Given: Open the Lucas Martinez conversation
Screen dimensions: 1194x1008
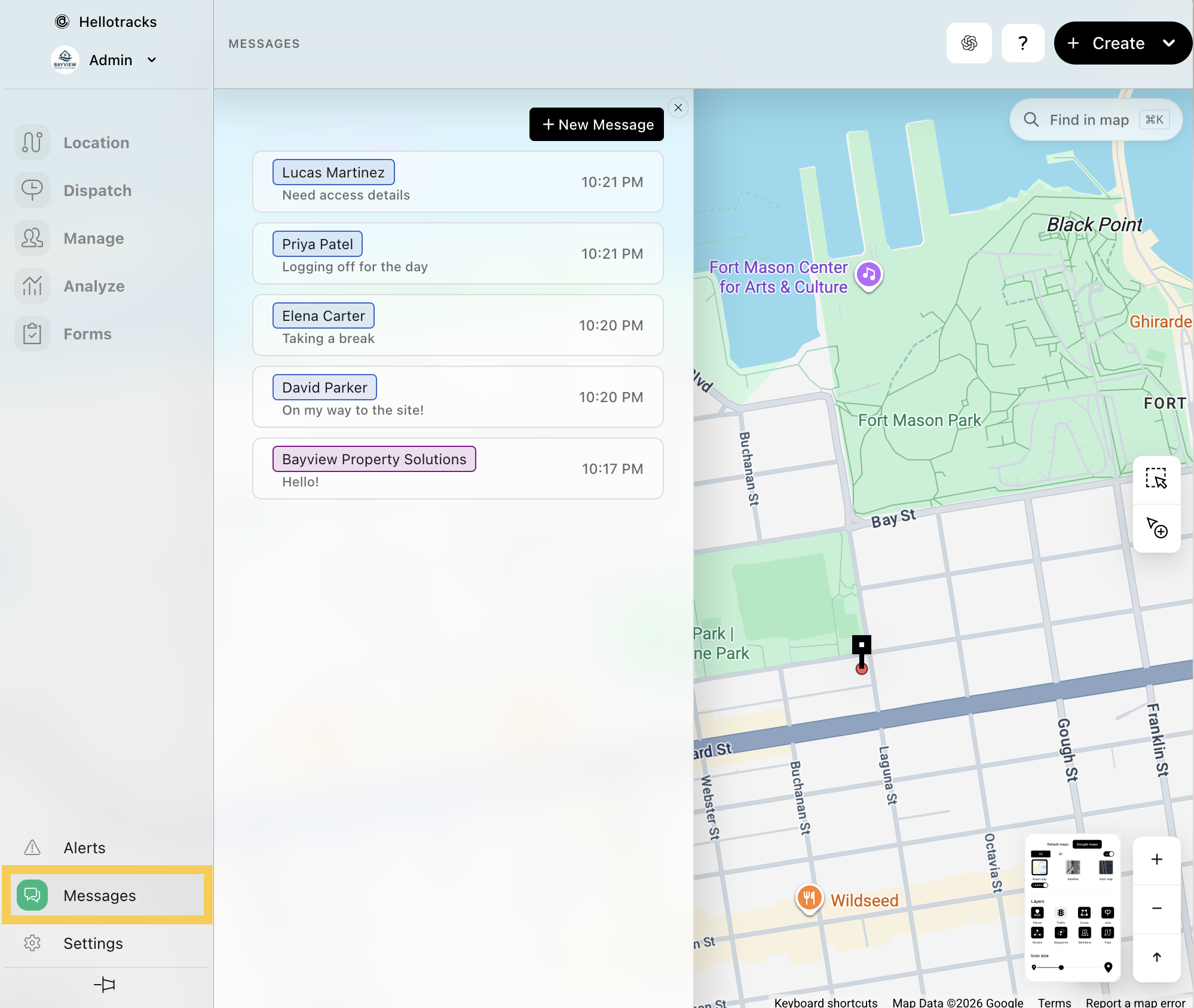Looking at the screenshot, I should [458, 182].
